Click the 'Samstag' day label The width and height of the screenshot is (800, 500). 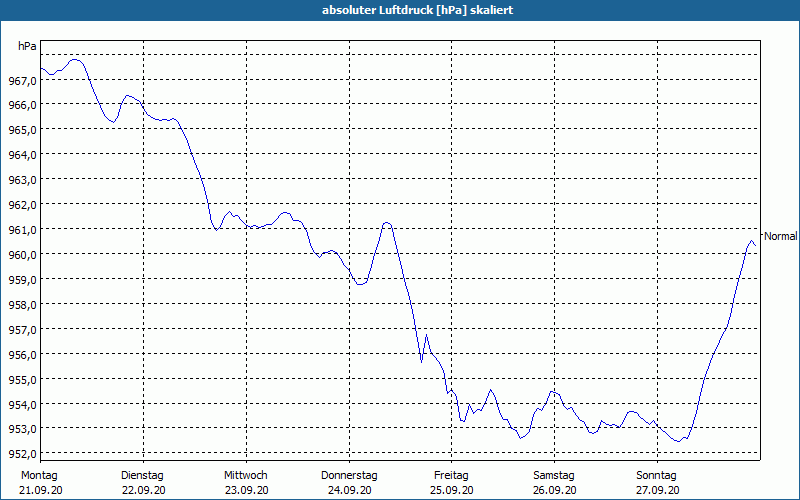coord(554,476)
